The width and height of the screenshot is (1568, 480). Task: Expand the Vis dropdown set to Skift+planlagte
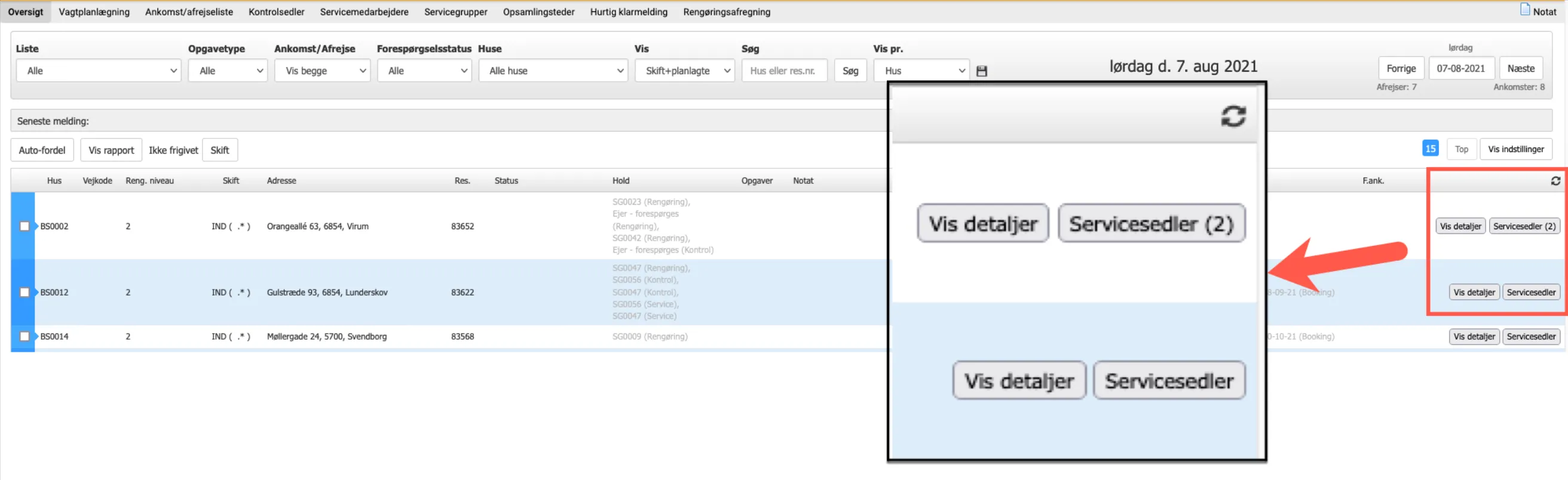tap(684, 70)
